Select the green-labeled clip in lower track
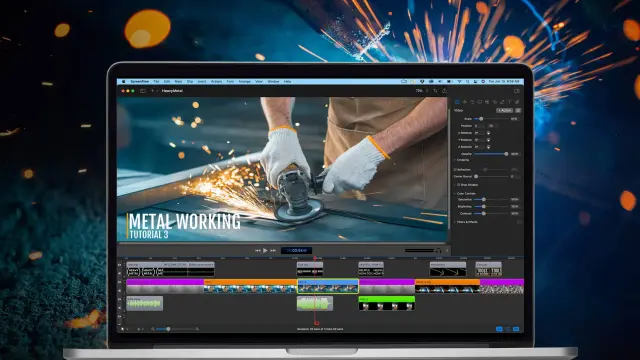This screenshot has height=360, width=640. (x=387, y=303)
